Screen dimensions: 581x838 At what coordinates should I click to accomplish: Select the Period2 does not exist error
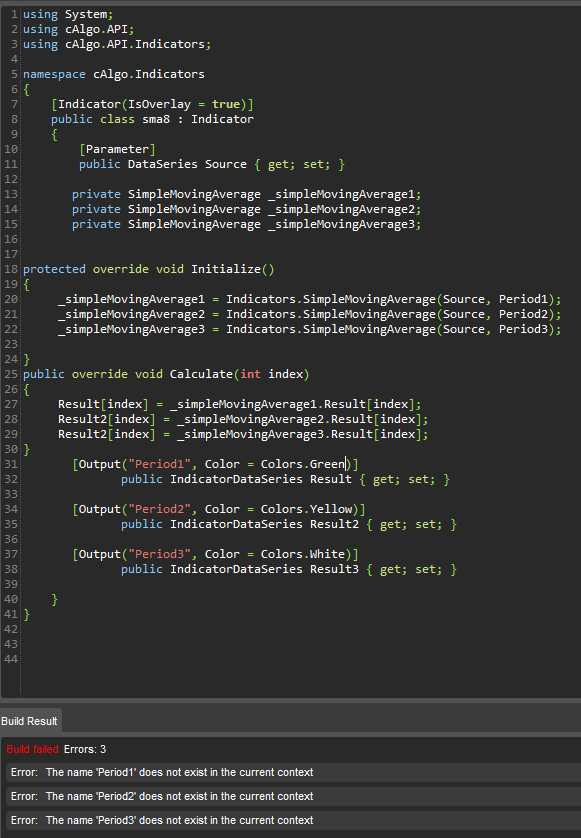(292, 796)
